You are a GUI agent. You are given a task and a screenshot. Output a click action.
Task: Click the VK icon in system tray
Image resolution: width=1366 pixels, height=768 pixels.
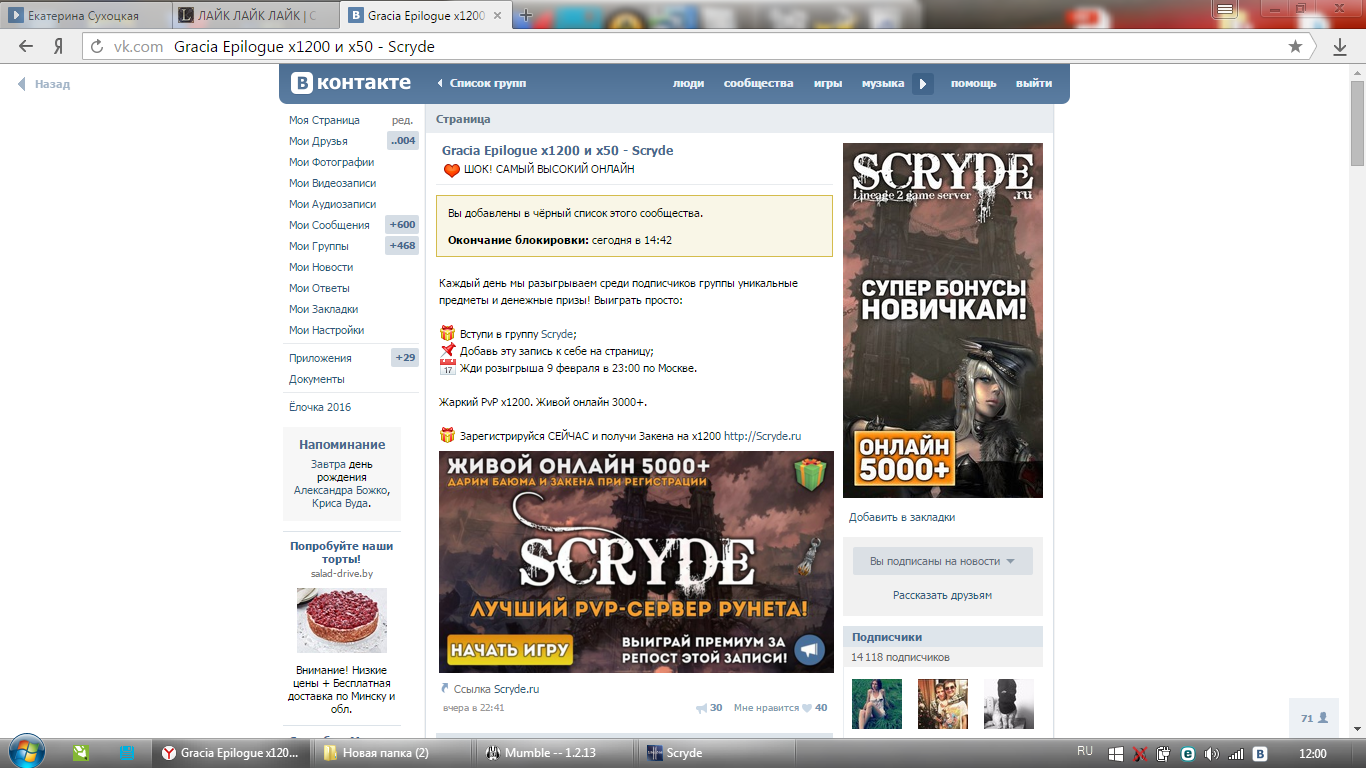[1261, 753]
